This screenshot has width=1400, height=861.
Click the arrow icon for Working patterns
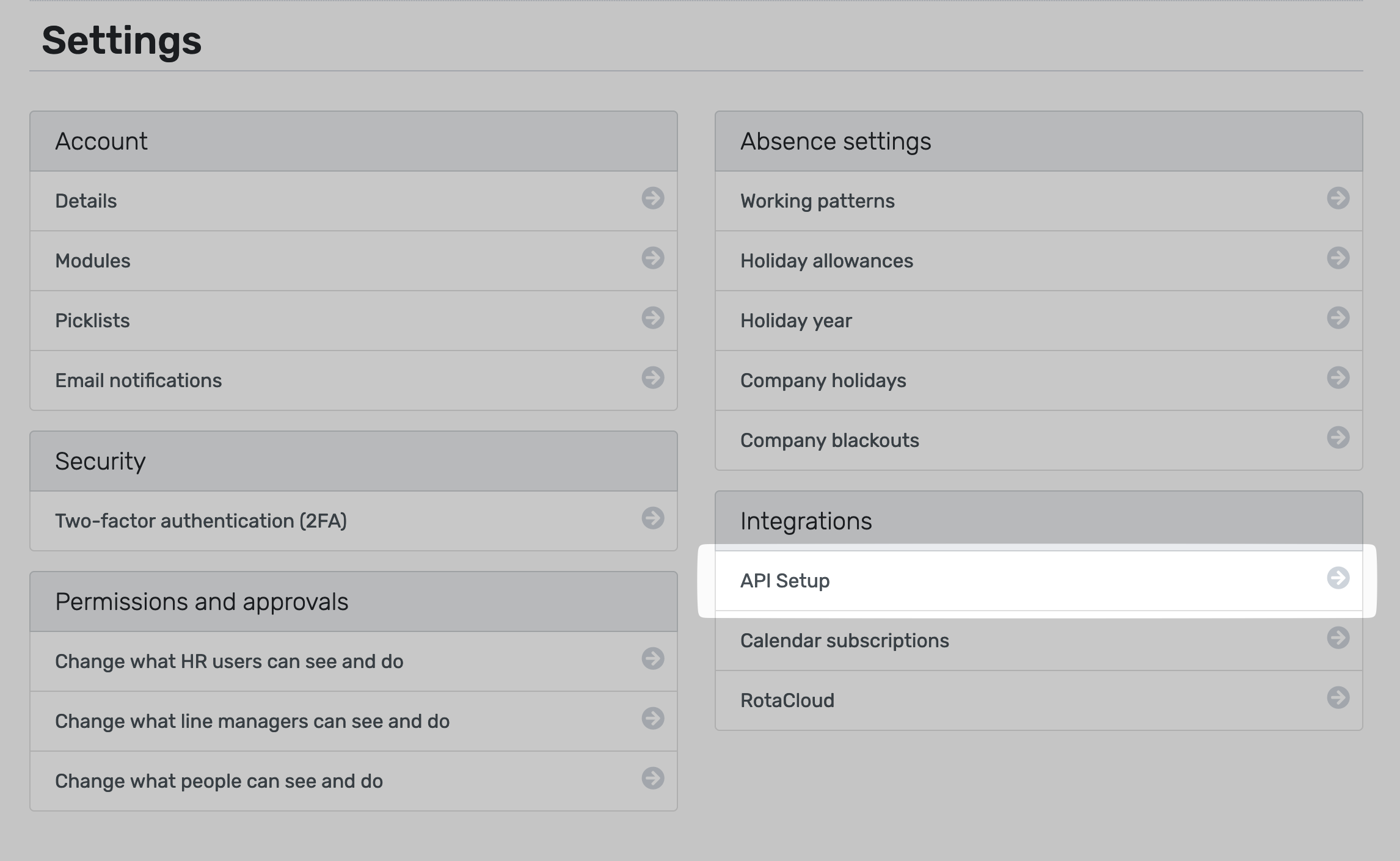1338,198
